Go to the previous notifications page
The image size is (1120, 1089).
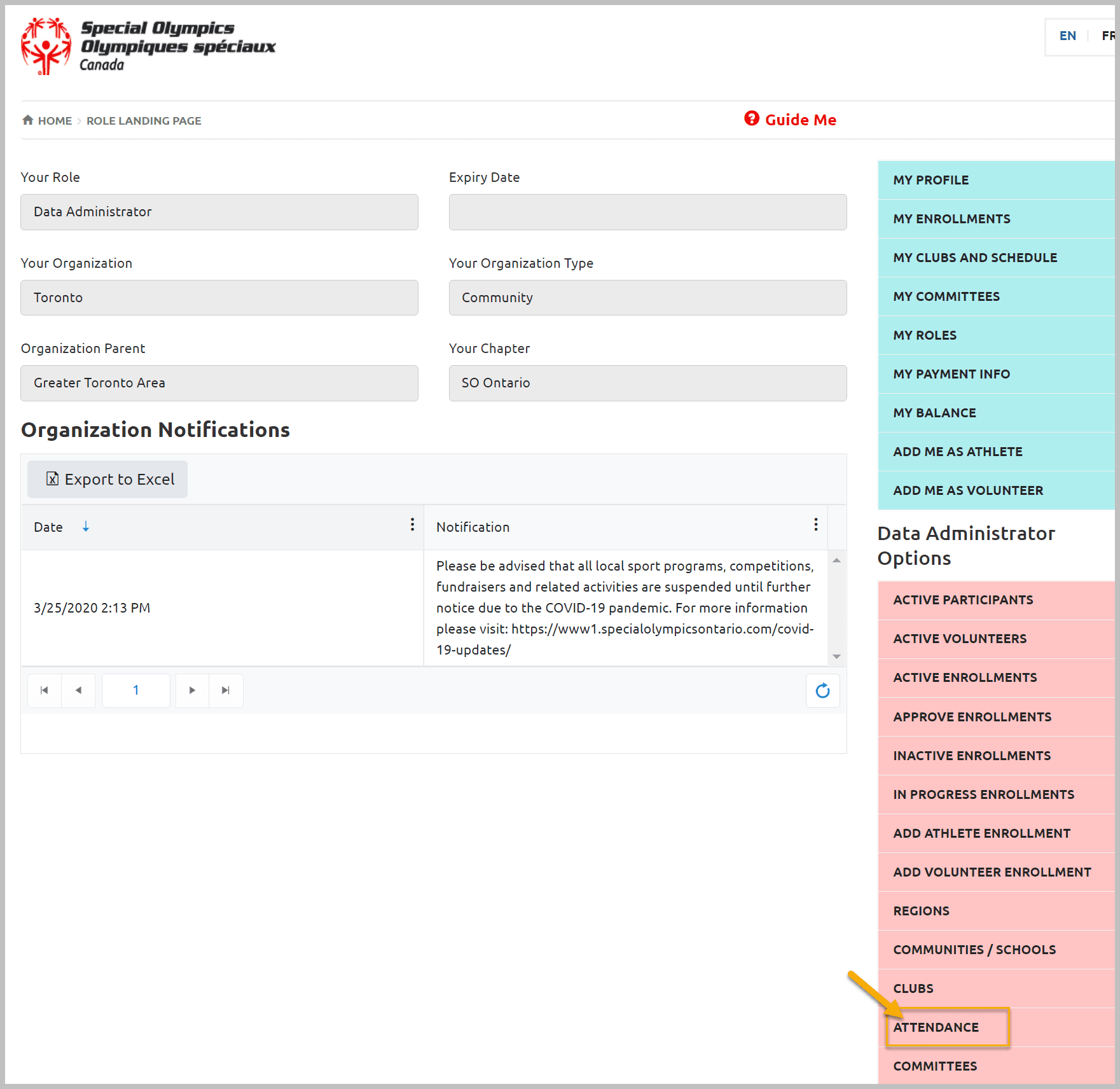tap(78, 690)
